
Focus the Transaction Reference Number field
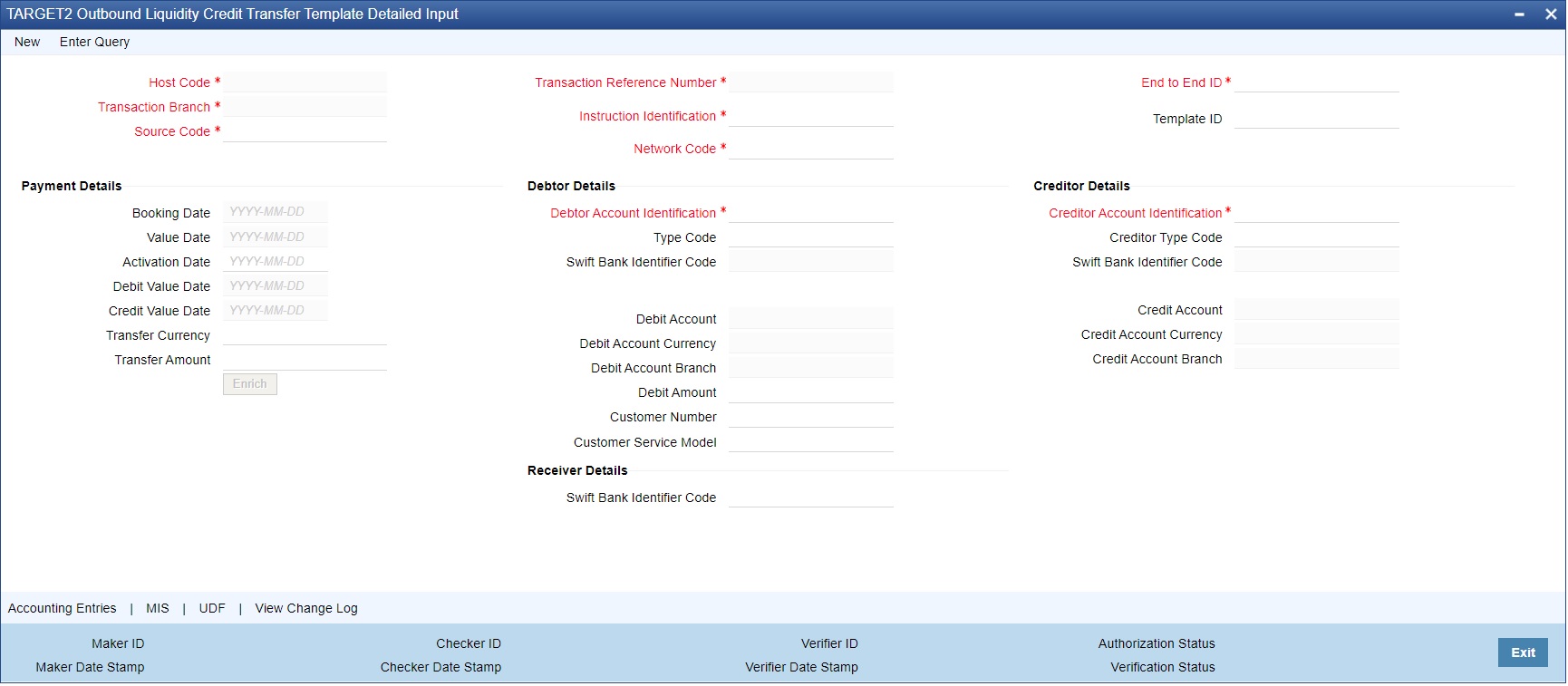point(811,82)
